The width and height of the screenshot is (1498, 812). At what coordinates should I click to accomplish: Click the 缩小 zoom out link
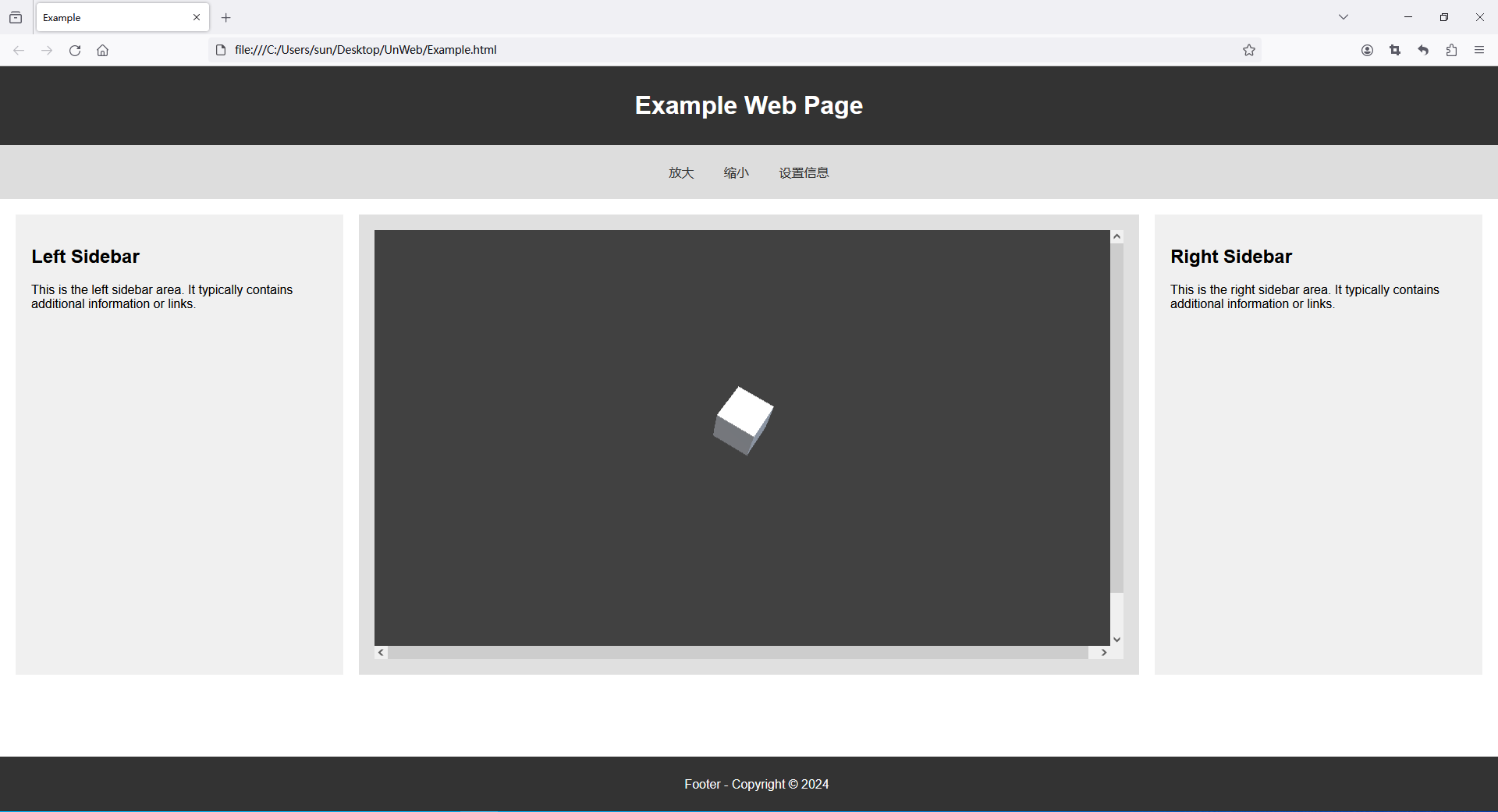coord(736,172)
